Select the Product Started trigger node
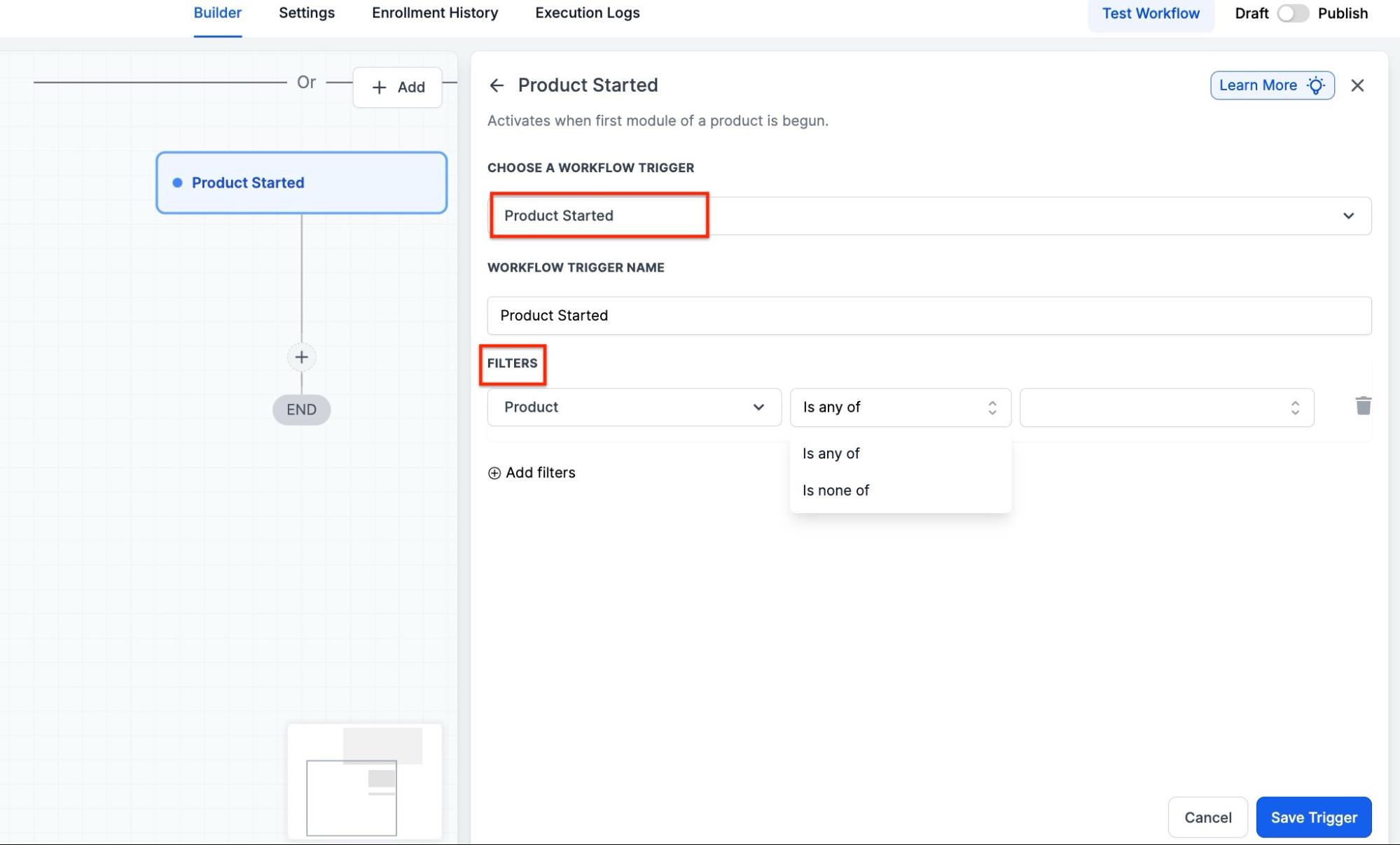Viewport: 1400px width, 845px height. [301, 183]
